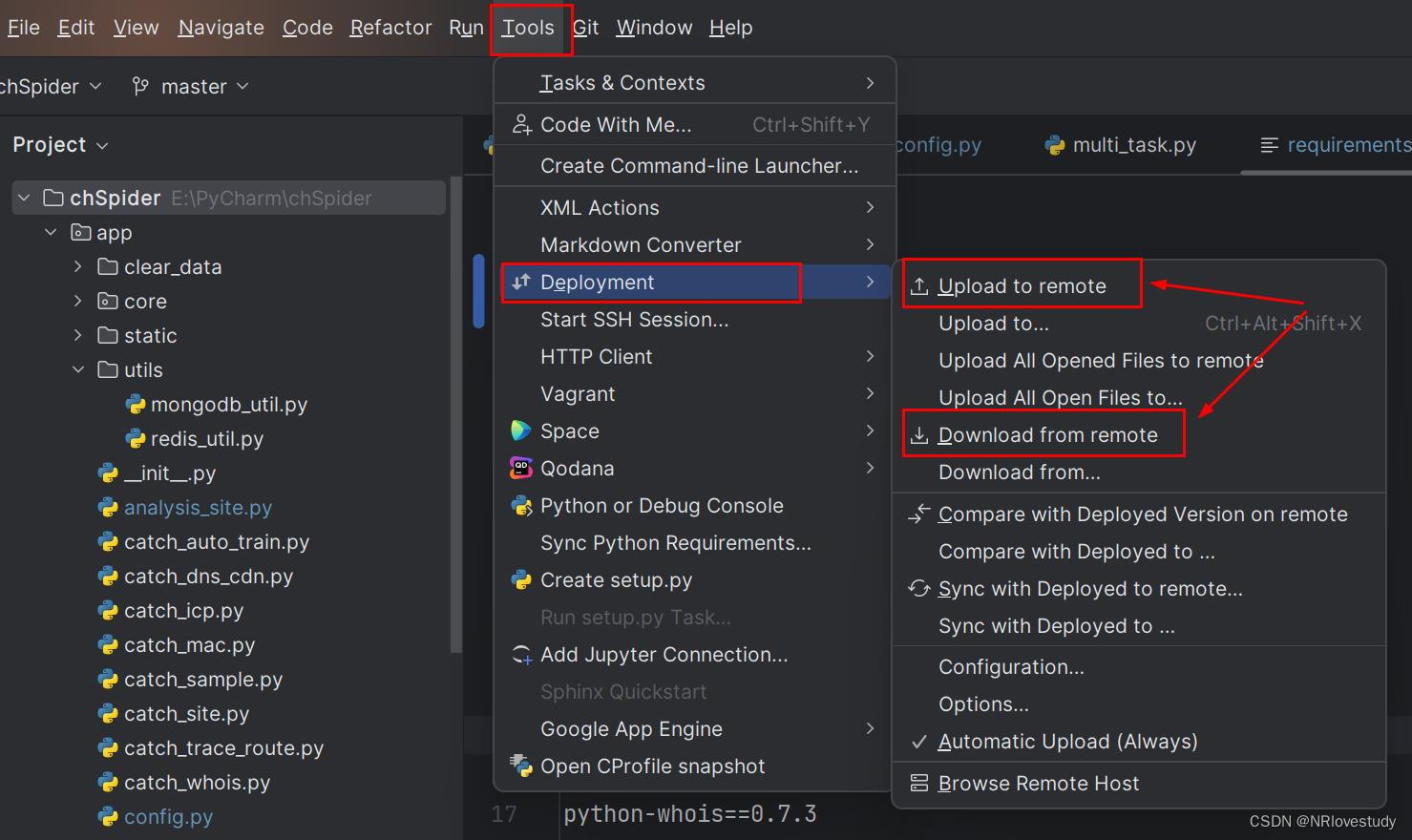Viewport: 1412px width, 840px height.
Task: Switch to the multi_task.py tab
Action: click(x=1134, y=144)
